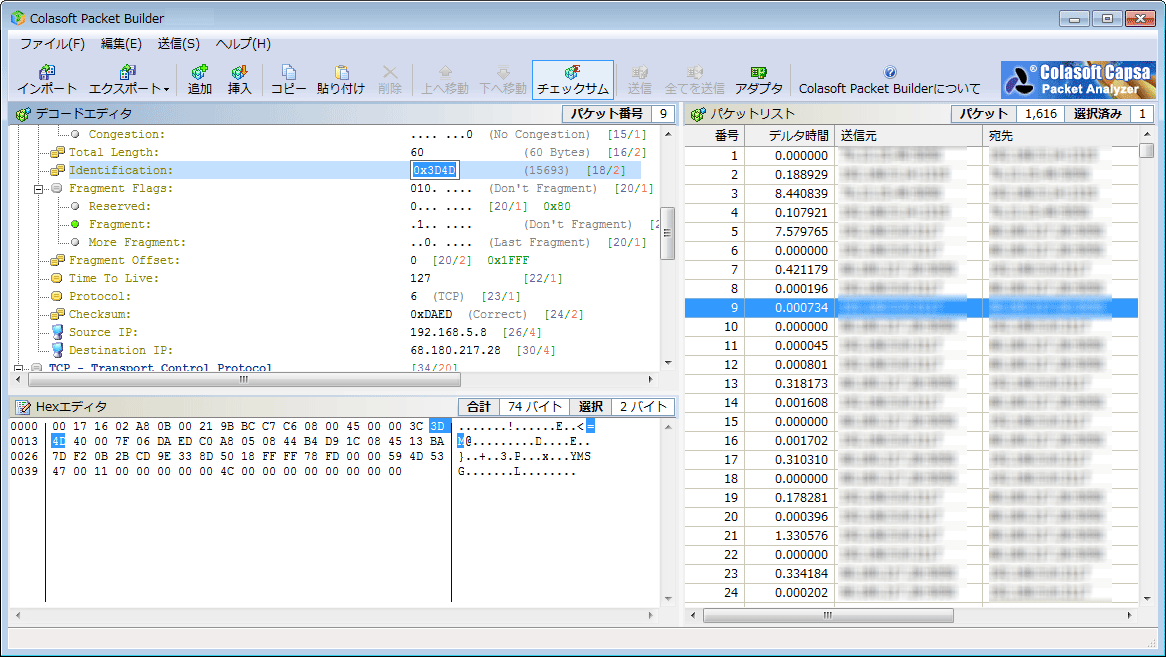The image size is (1166, 657).
Task: Click the Colasoft Capsa Packet Analyzer banner
Action: [x=1078, y=79]
